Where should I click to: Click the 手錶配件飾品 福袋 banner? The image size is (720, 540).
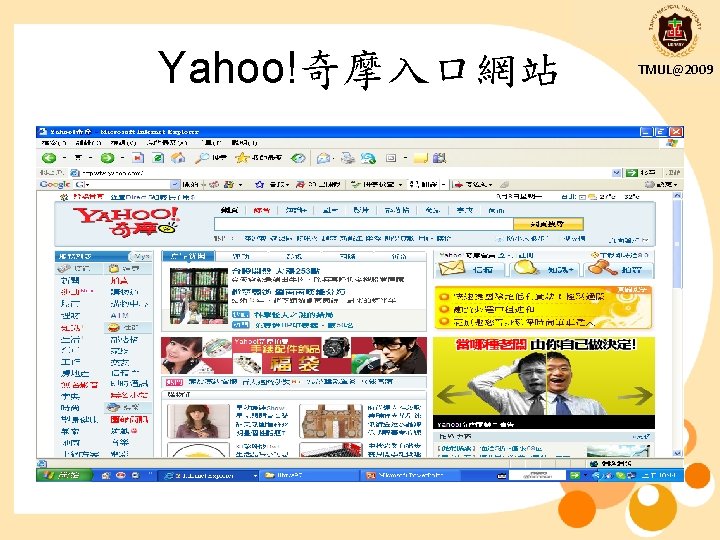pyautogui.click(x=294, y=355)
